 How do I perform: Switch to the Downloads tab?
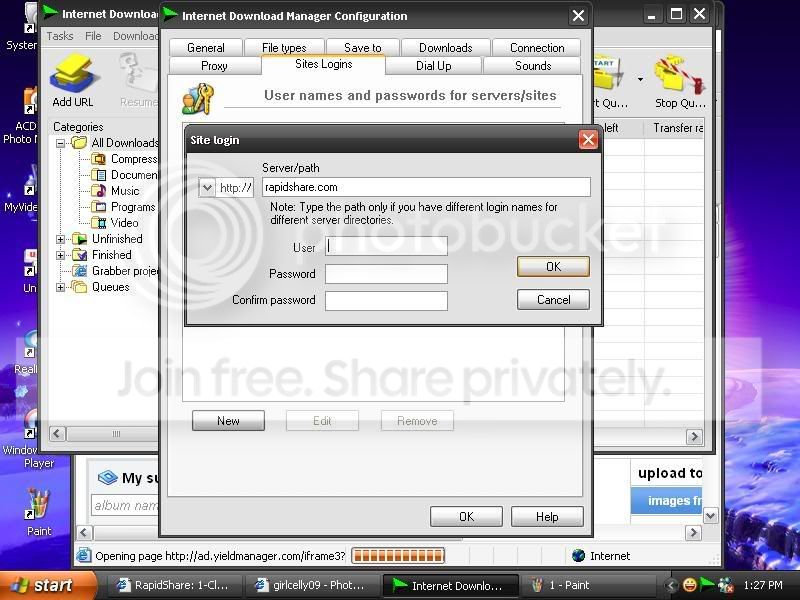(445, 47)
